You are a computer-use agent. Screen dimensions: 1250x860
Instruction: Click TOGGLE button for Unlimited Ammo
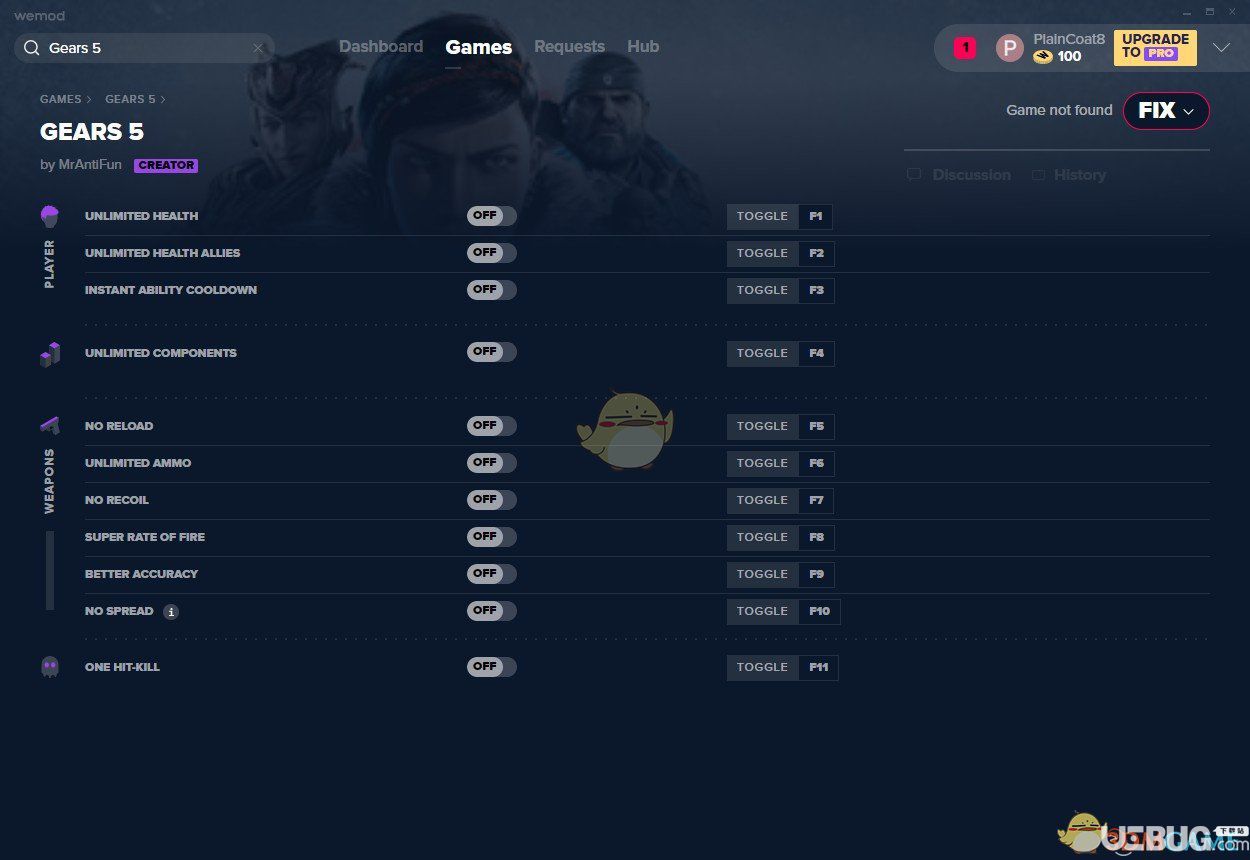(763, 463)
